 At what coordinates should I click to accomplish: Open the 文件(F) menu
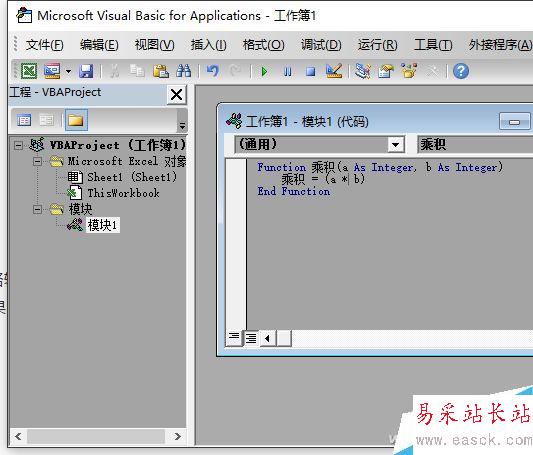(45, 45)
